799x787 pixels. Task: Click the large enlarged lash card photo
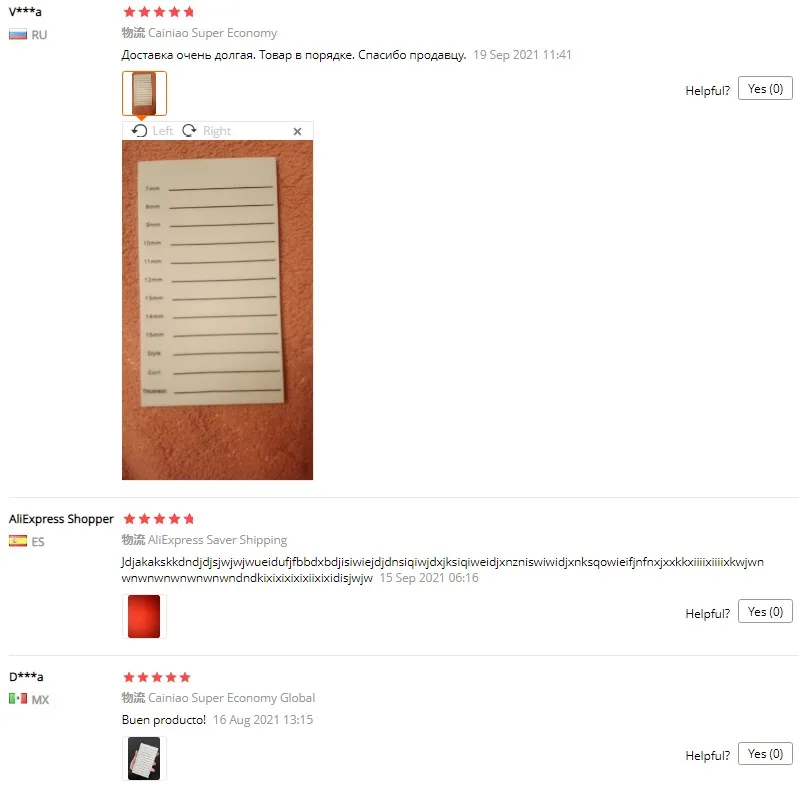point(218,310)
